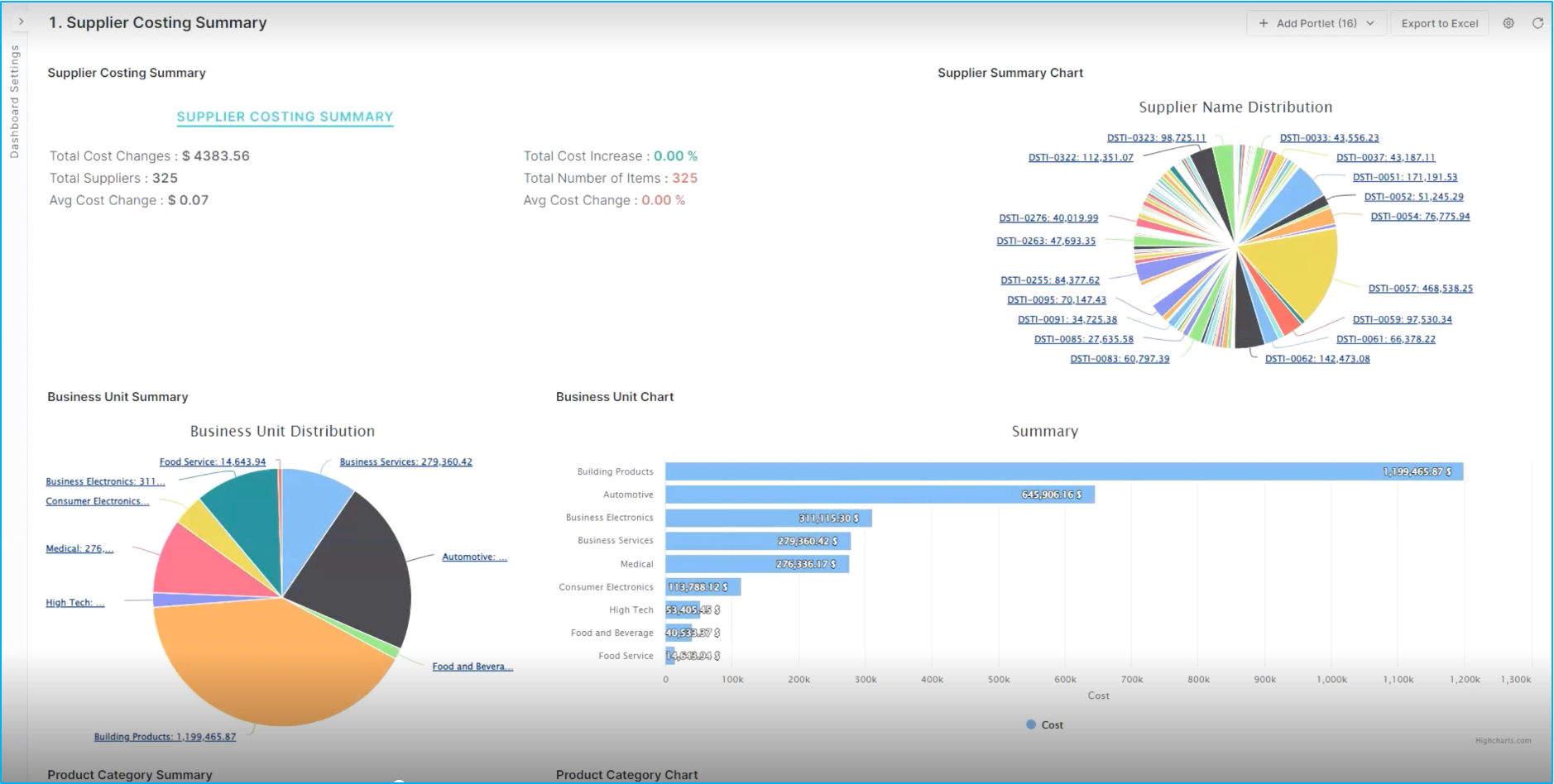Image resolution: width=1554 pixels, height=784 pixels.
Task: Click the refresh dashboard icon
Action: 1537,23
